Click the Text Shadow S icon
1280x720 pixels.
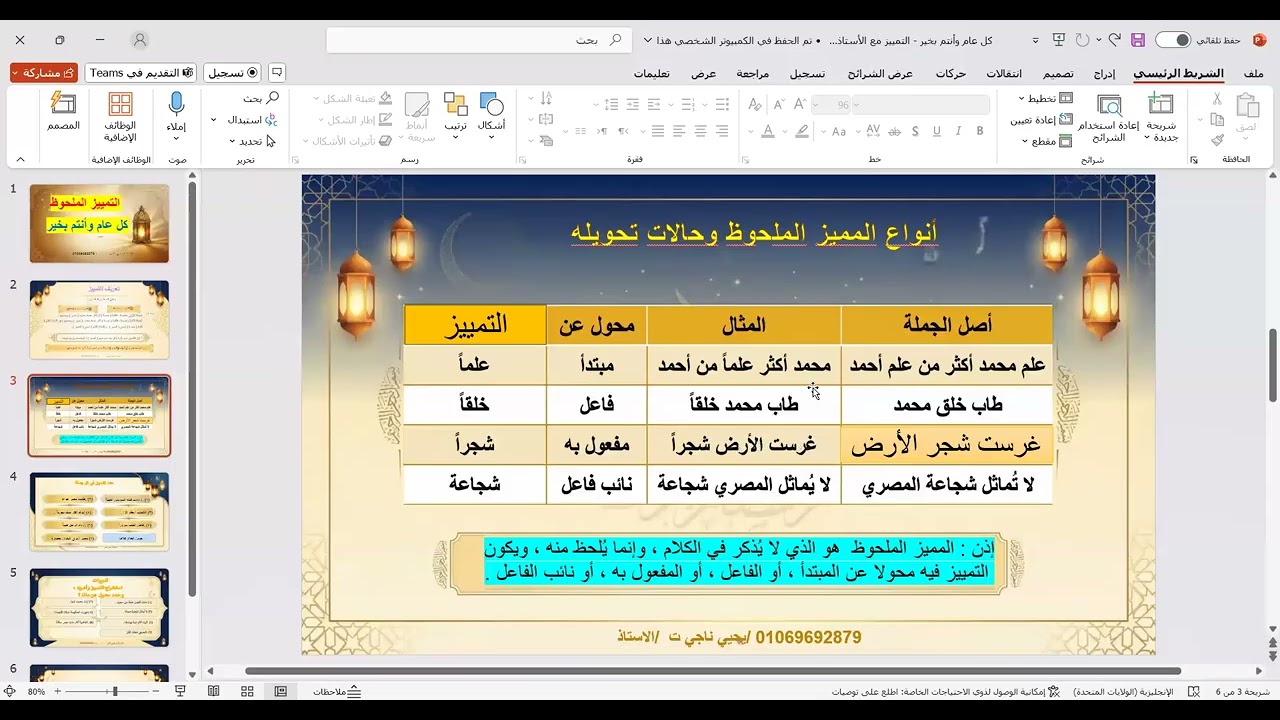(916, 131)
